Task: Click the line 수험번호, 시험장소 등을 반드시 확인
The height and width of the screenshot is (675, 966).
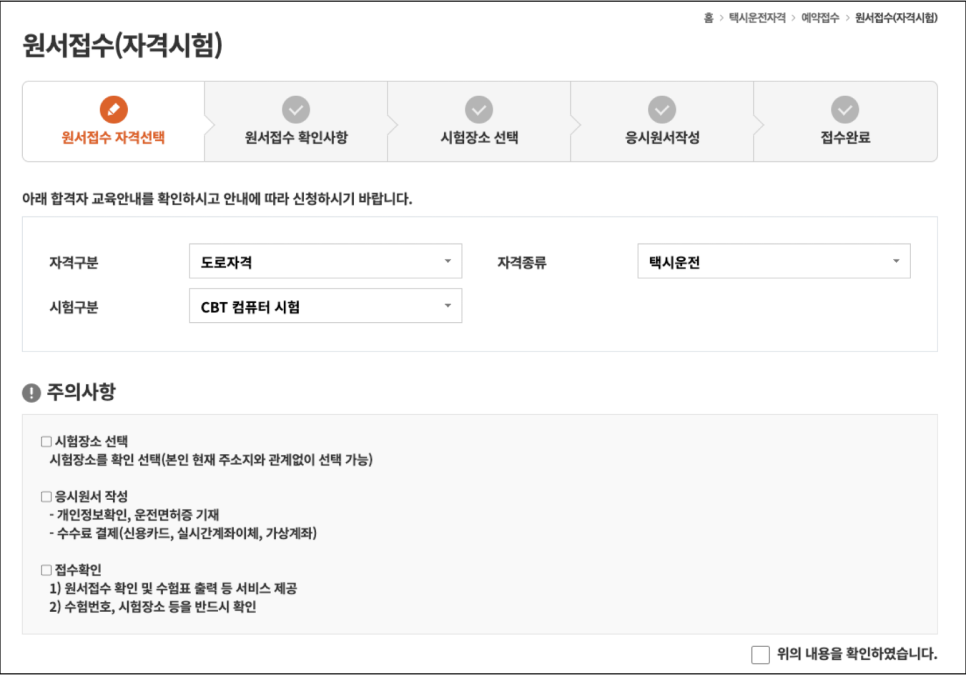Action: (x=153, y=607)
